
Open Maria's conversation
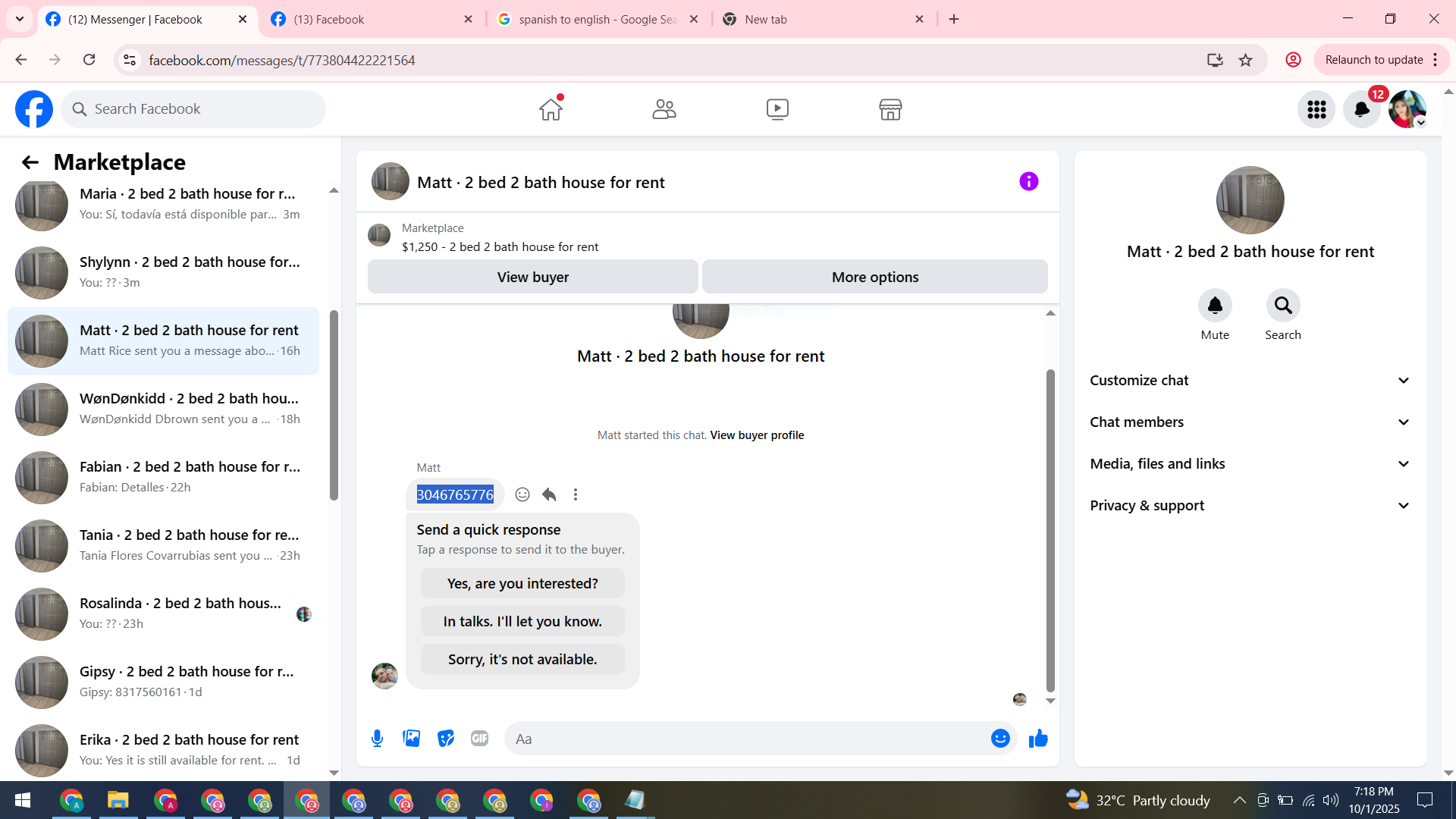click(163, 205)
